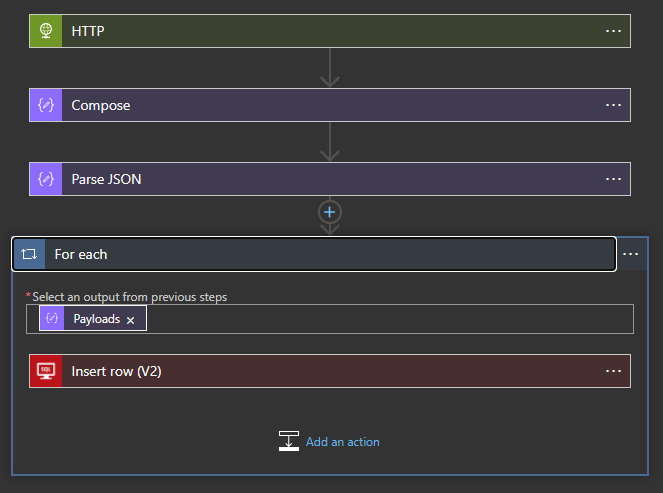663x493 pixels.
Task: Expand the Compose action card
Action: [330, 105]
